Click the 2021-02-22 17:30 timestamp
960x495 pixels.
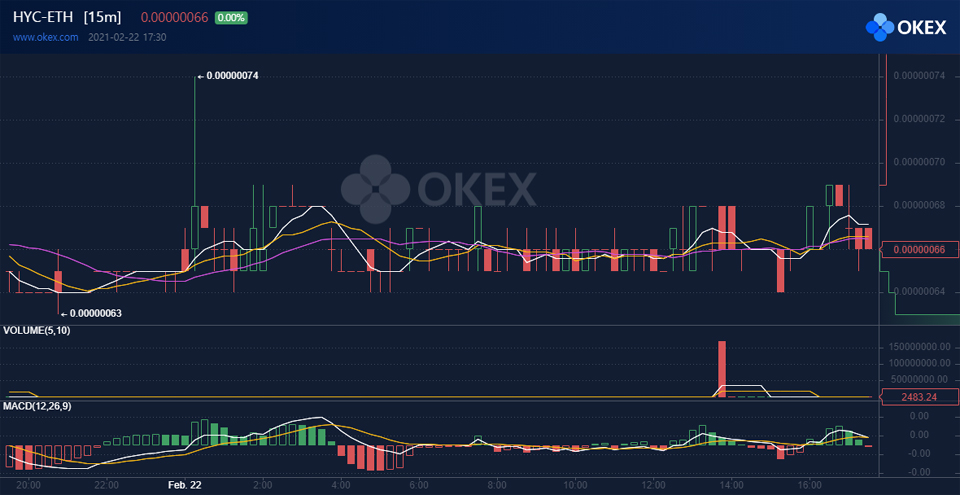coord(127,37)
